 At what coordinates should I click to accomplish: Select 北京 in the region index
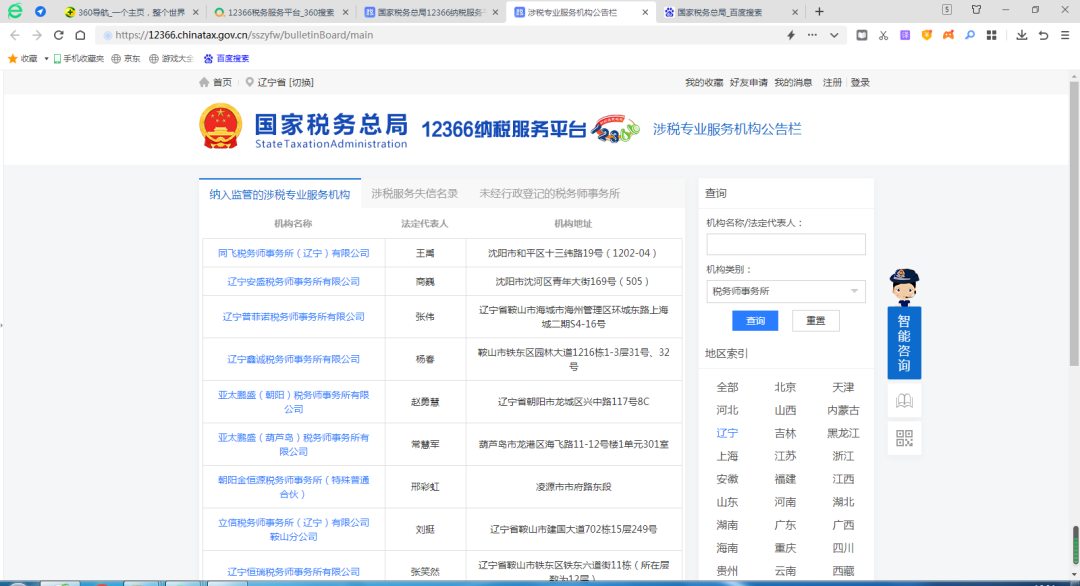coord(785,388)
